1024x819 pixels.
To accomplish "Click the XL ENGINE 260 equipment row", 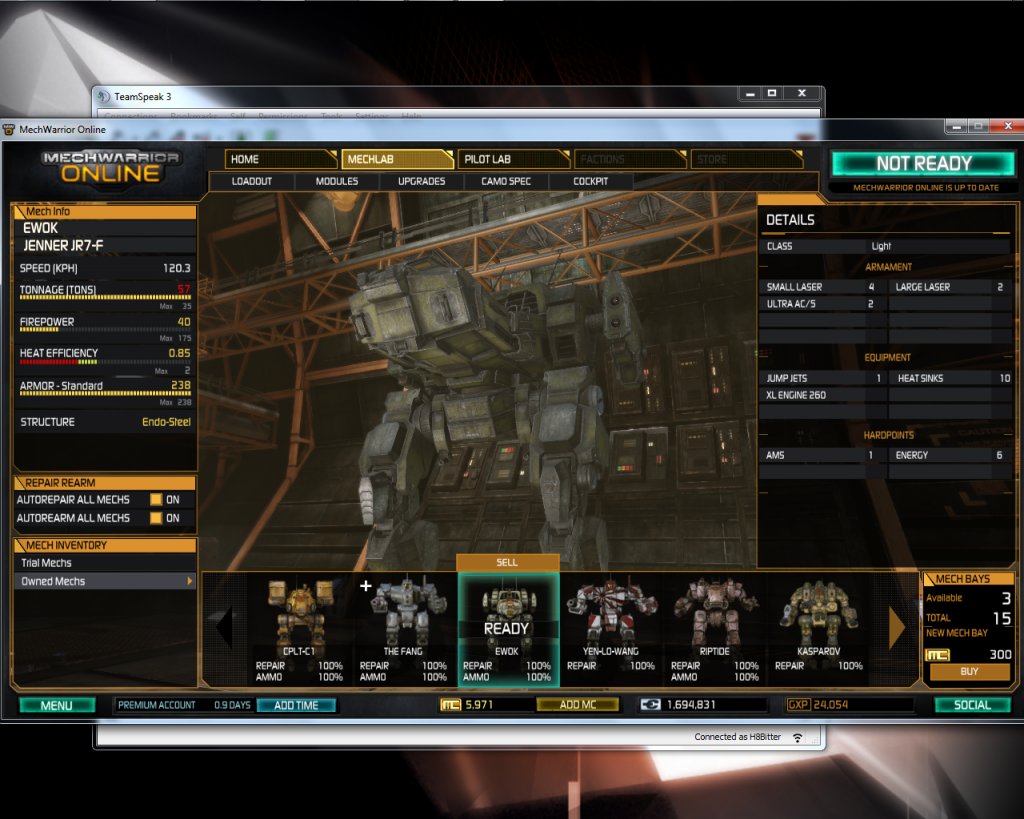I will click(x=822, y=395).
